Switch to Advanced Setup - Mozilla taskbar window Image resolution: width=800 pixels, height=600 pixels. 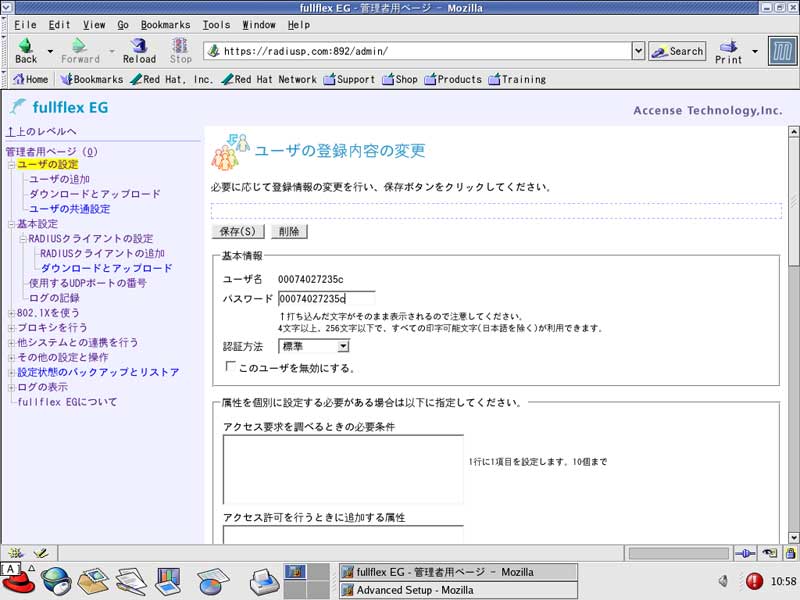[x=458, y=590]
